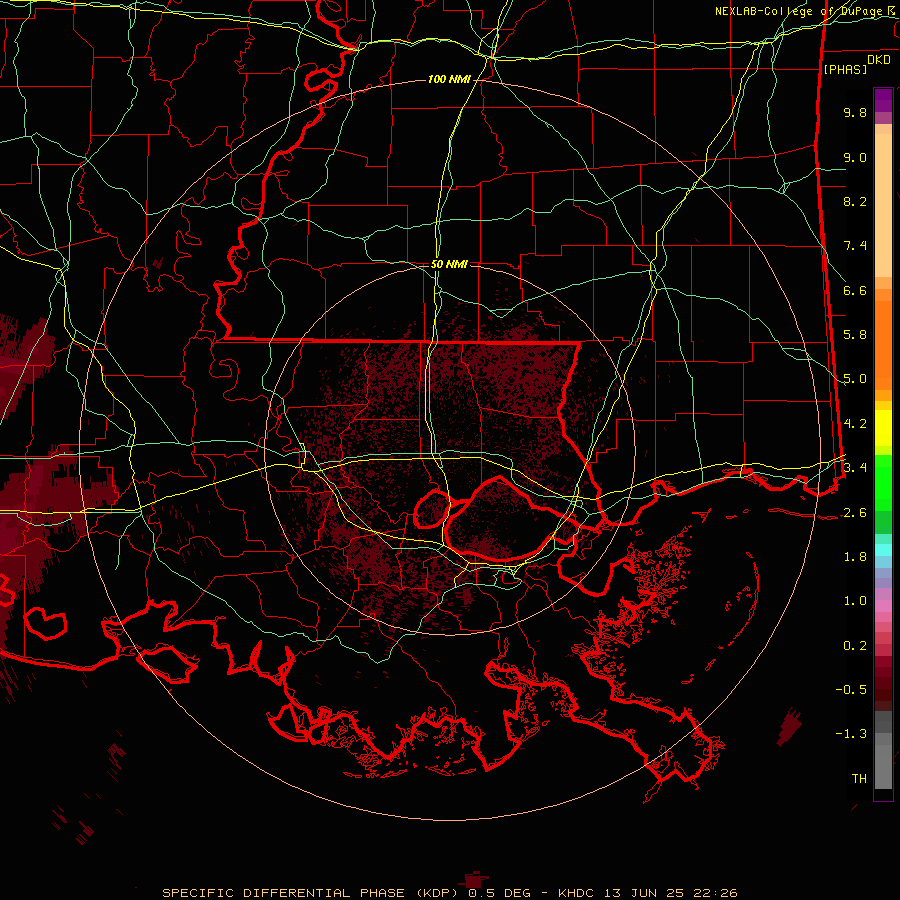Click the DKD label above the color bar
900x900 pixels.
coord(879,60)
